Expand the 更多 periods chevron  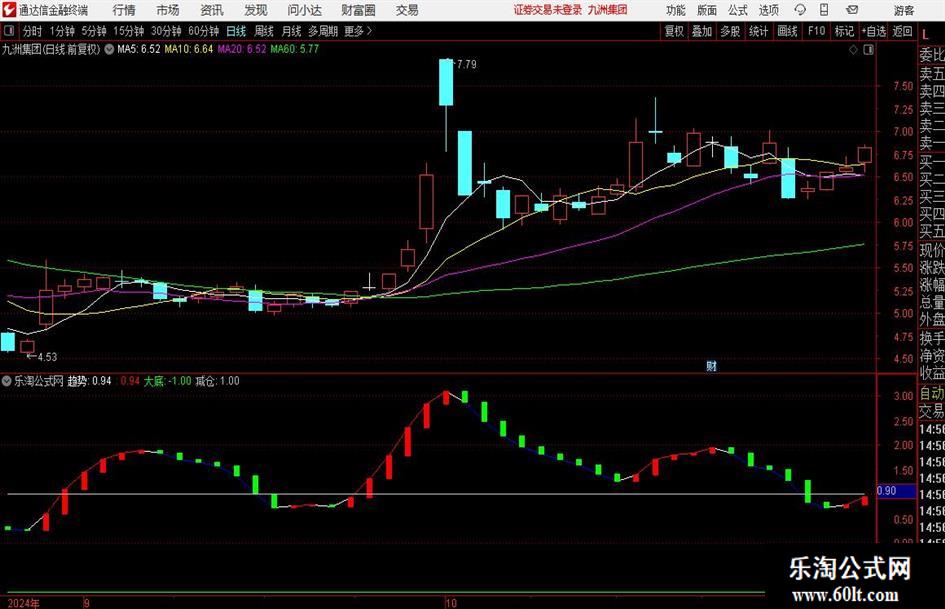coord(359,31)
